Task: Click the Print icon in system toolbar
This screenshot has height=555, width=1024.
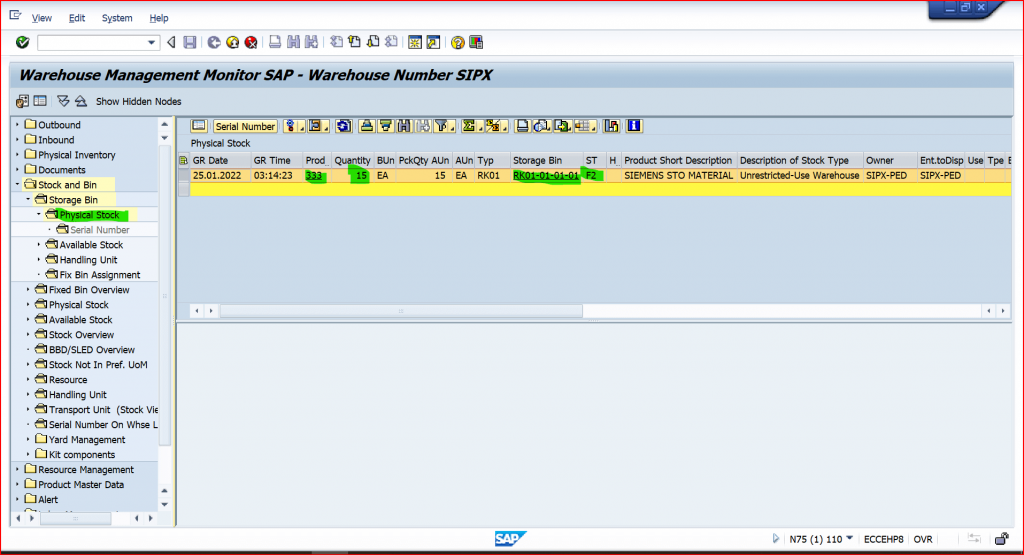Action: coord(275,42)
